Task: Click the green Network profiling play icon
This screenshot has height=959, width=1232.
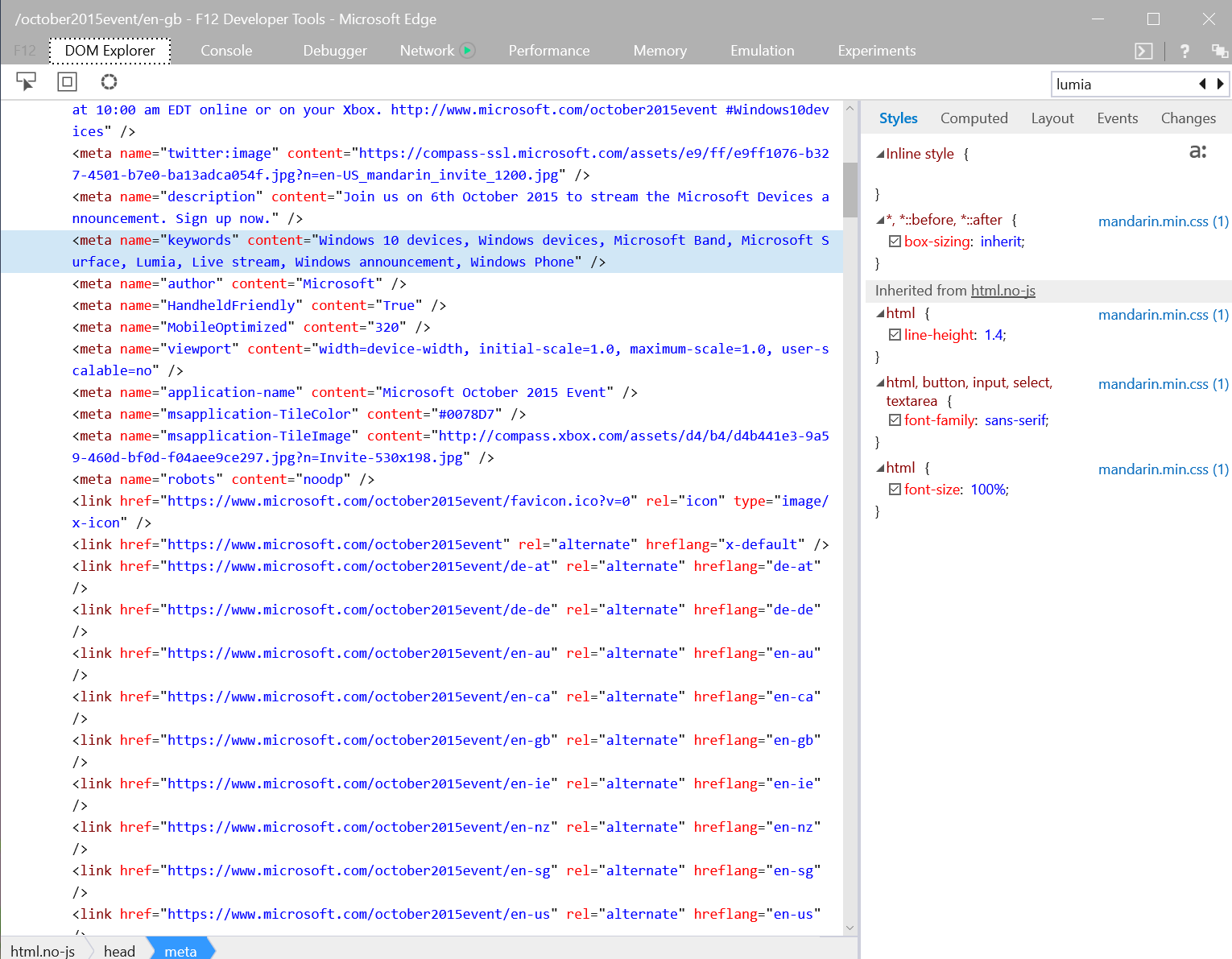Action: pos(468,51)
